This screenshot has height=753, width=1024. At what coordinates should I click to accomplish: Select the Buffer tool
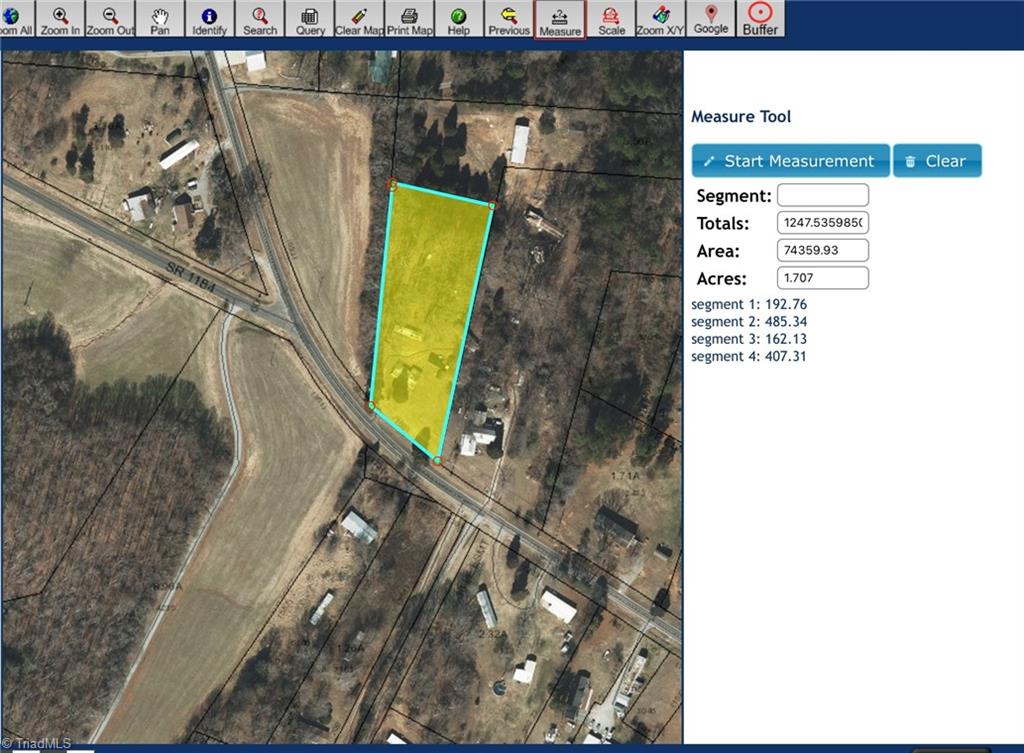click(x=760, y=20)
